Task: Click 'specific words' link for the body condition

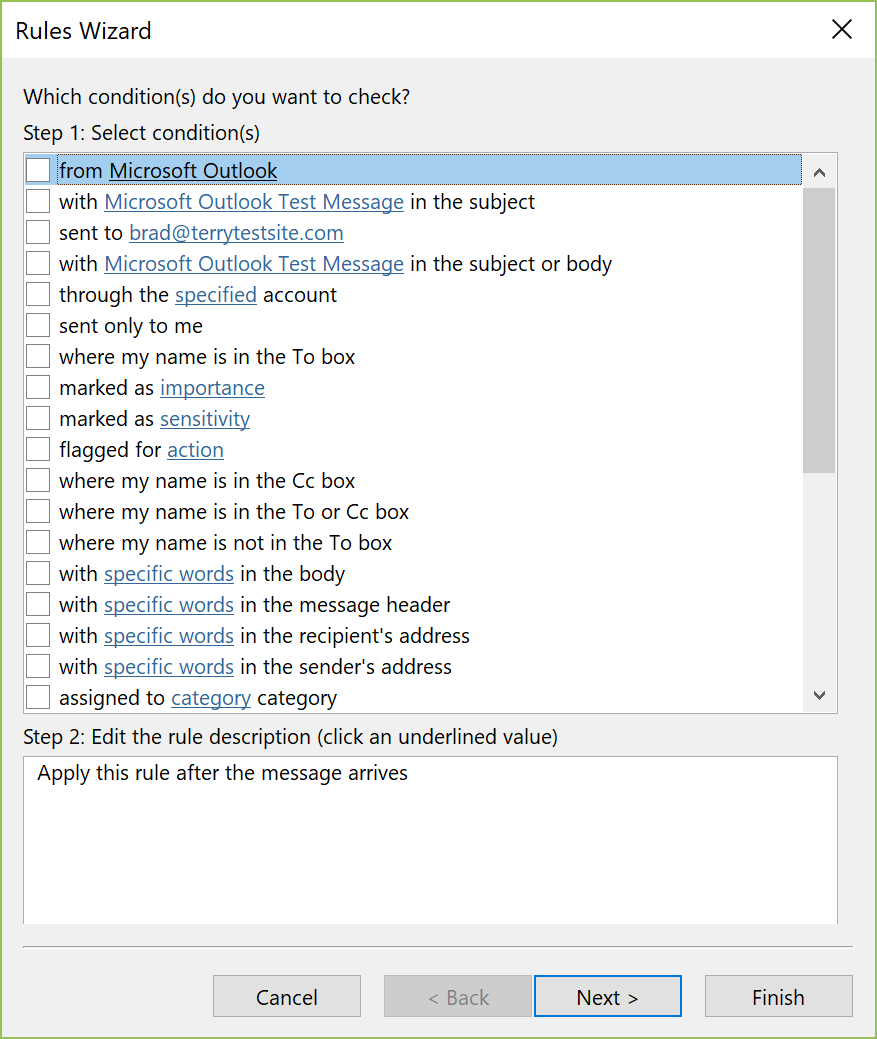Action: (x=169, y=574)
